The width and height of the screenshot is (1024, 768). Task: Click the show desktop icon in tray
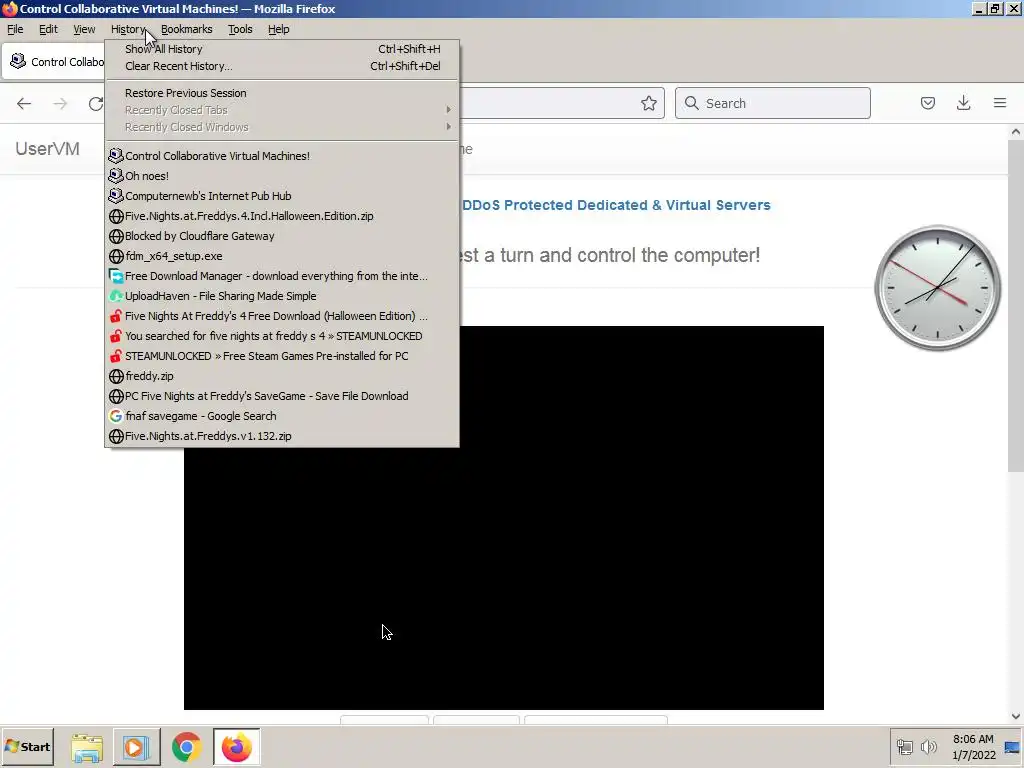1012,747
